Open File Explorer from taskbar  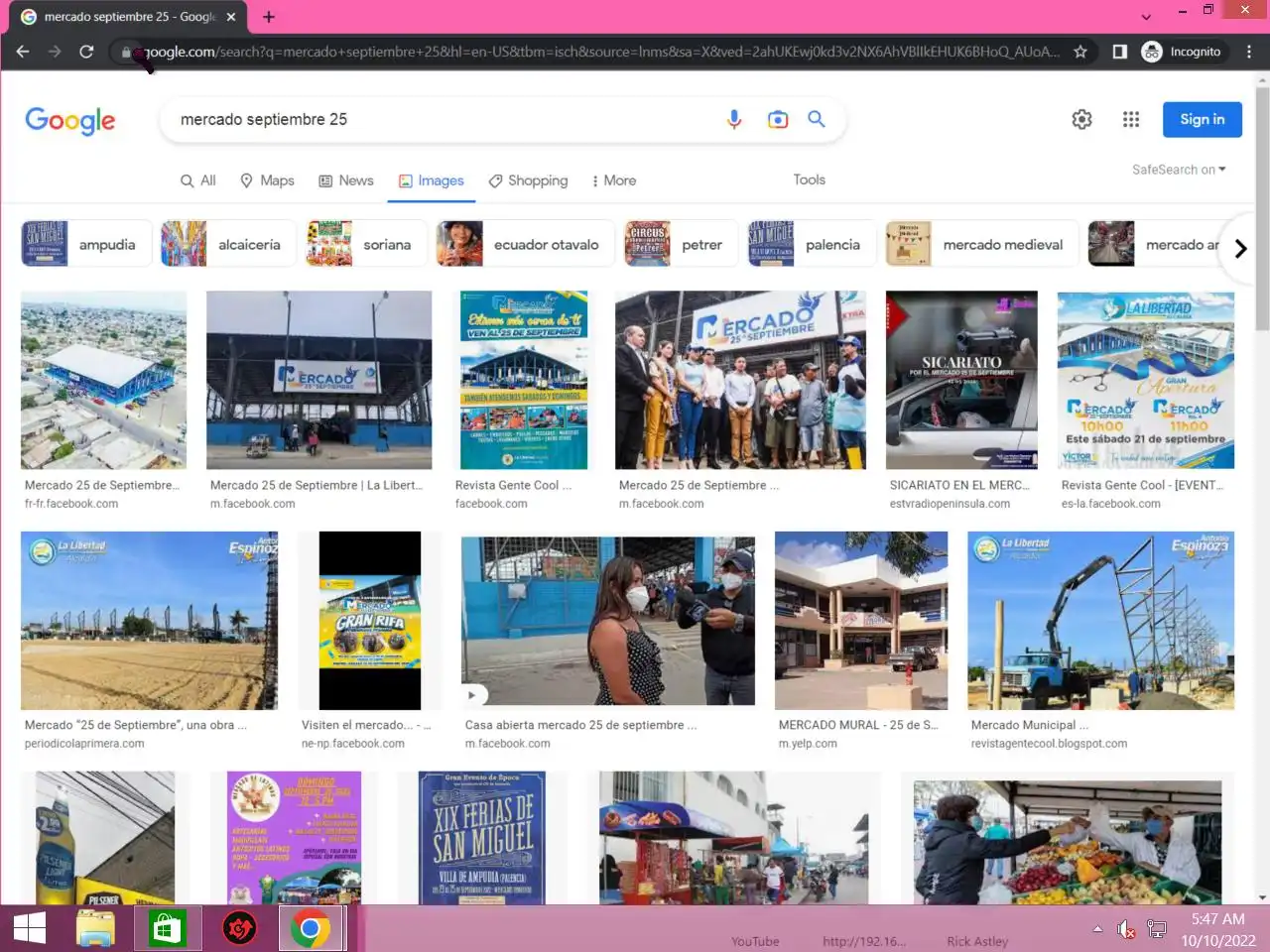[x=96, y=929]
